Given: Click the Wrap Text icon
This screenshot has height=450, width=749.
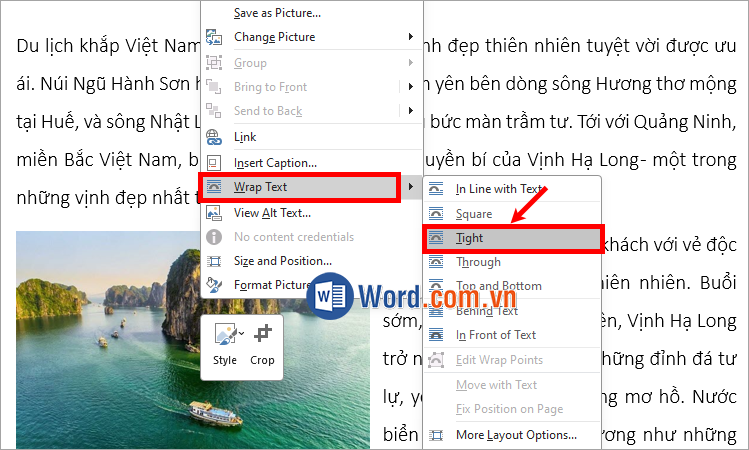Looking at the screenshot, I should point(214,187).
